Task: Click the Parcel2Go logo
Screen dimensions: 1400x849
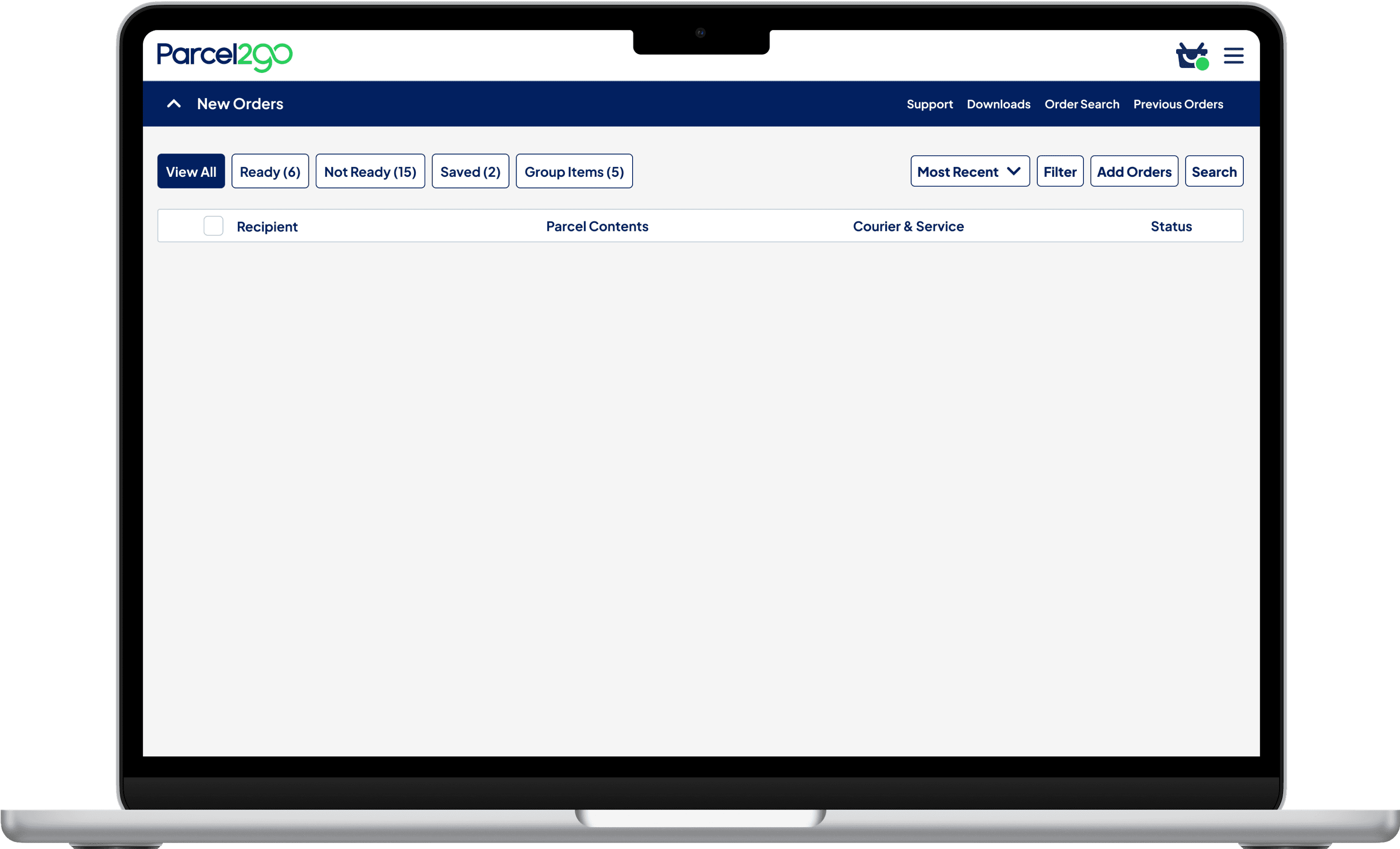Action: 224,56
